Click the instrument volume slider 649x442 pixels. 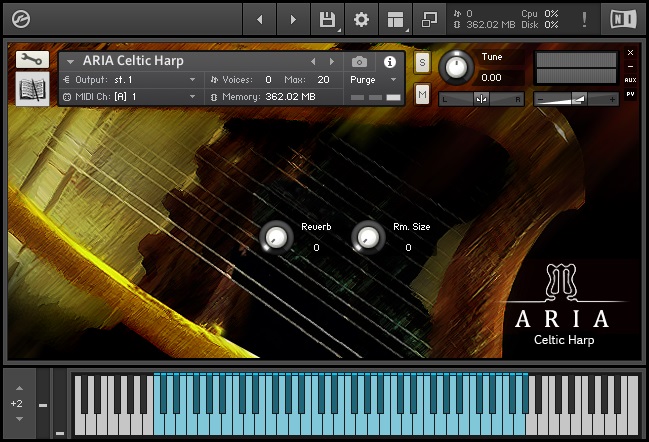pos(576,99)
